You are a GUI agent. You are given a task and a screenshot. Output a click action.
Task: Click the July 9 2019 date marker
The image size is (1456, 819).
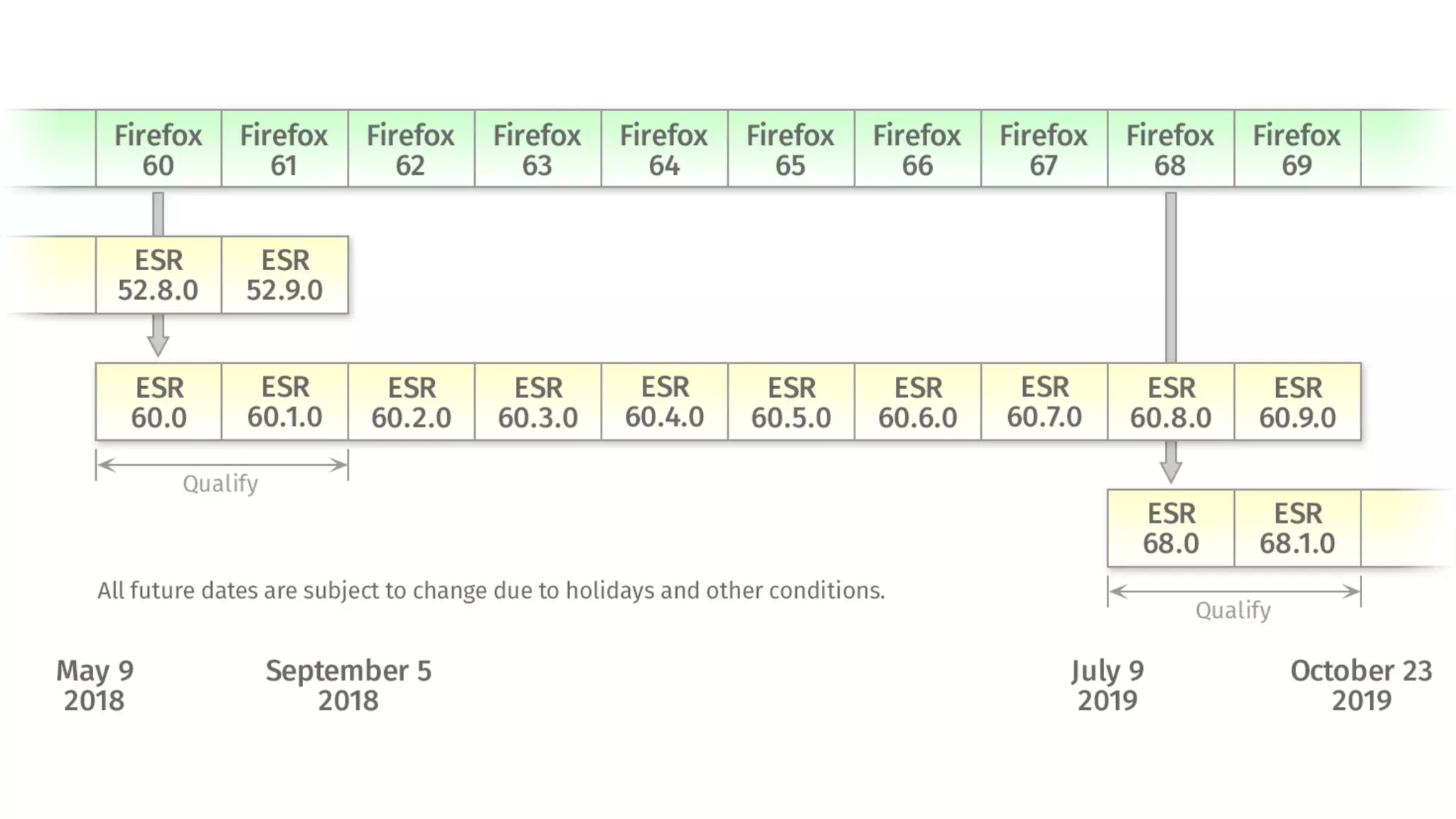click(x=1108, y=685)
